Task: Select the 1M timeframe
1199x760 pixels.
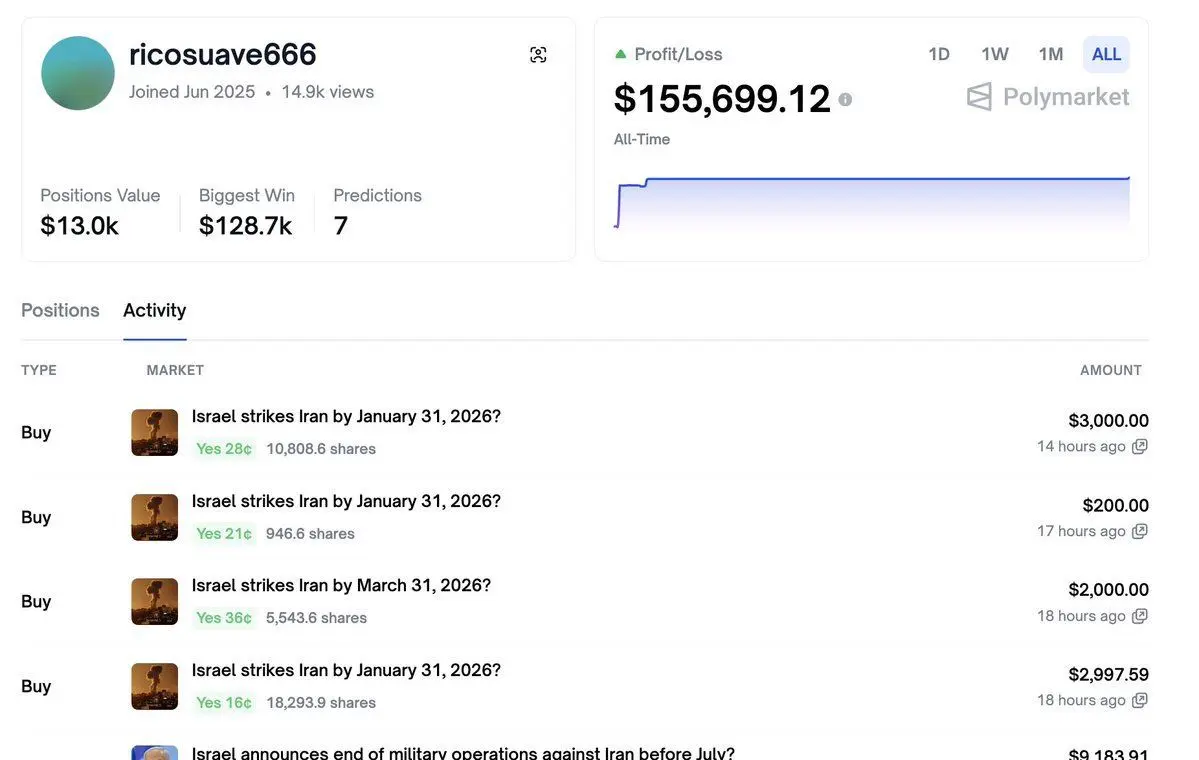Action: coord(1049,52)
